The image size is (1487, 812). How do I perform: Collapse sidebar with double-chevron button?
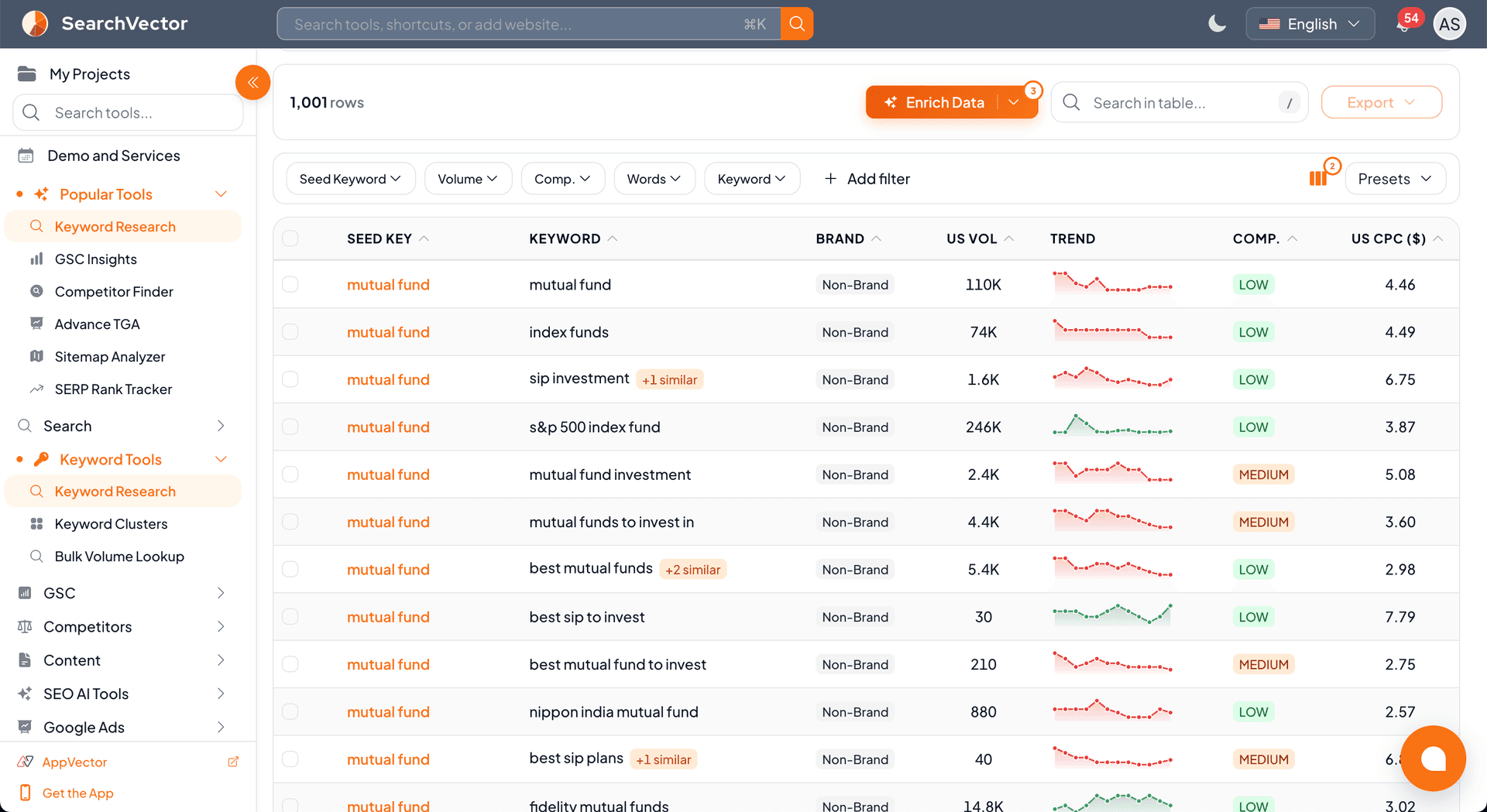pyautogui.click(x=252, y=82)
